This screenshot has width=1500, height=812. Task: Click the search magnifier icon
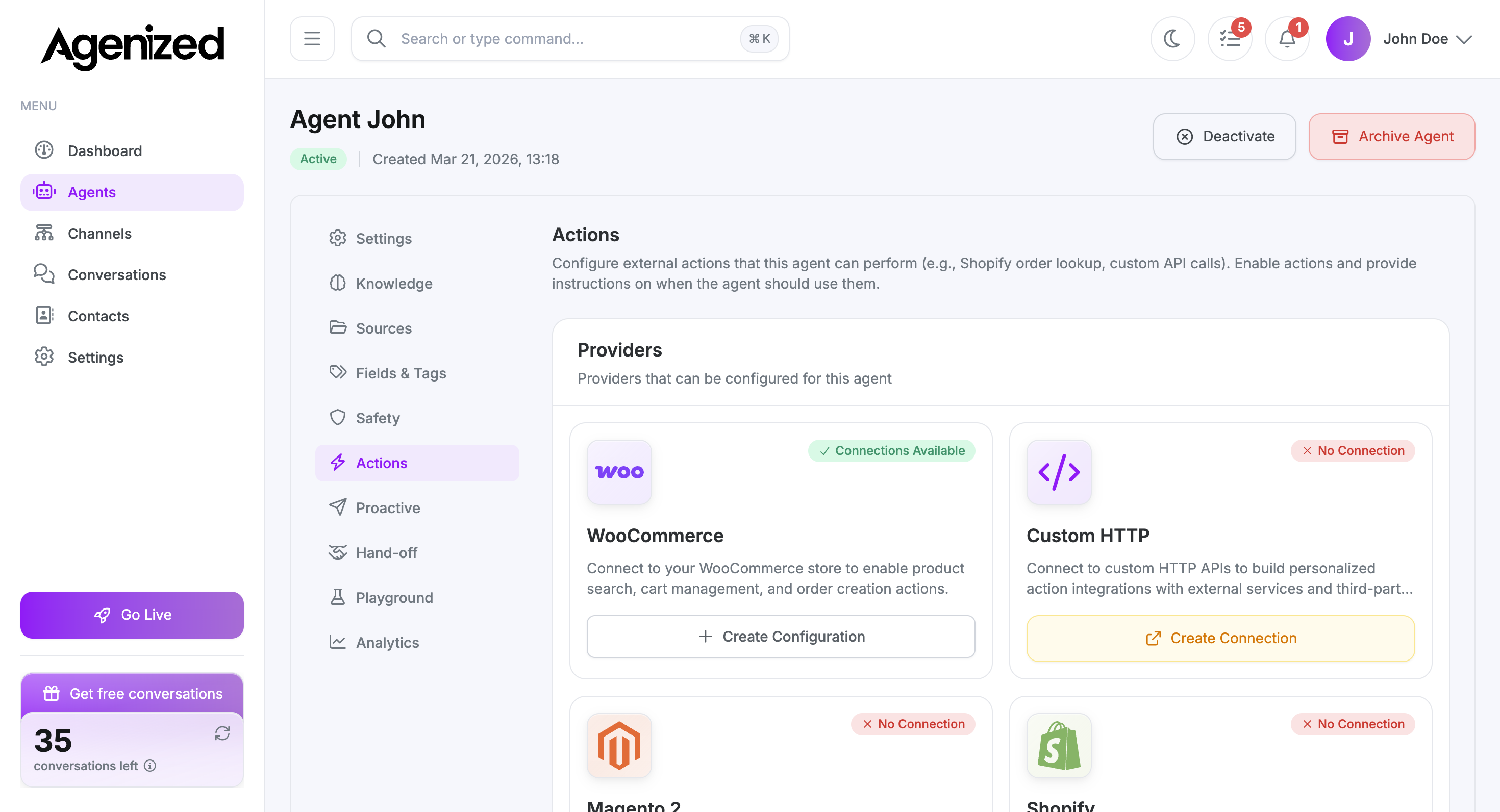click(x=376, y=38)
